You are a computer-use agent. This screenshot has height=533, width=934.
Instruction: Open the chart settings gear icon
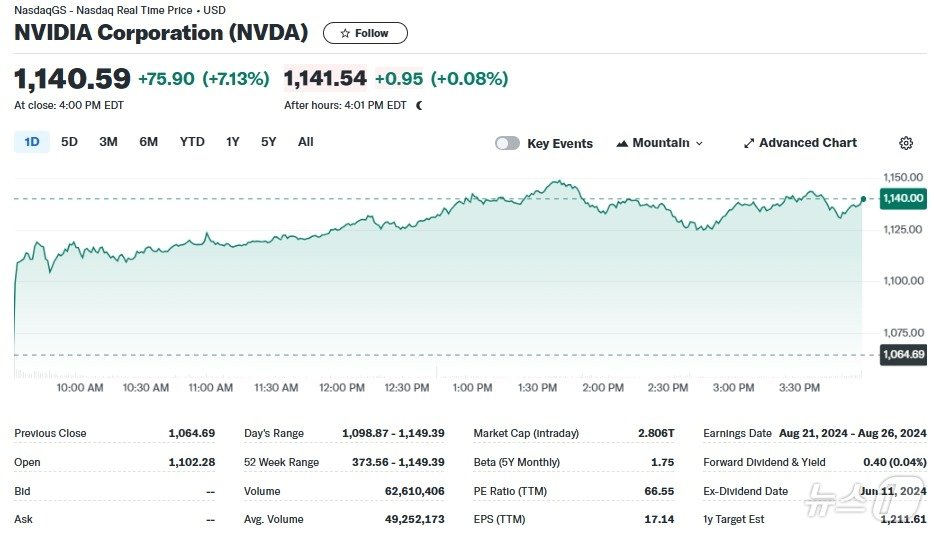tap(906, 143)
